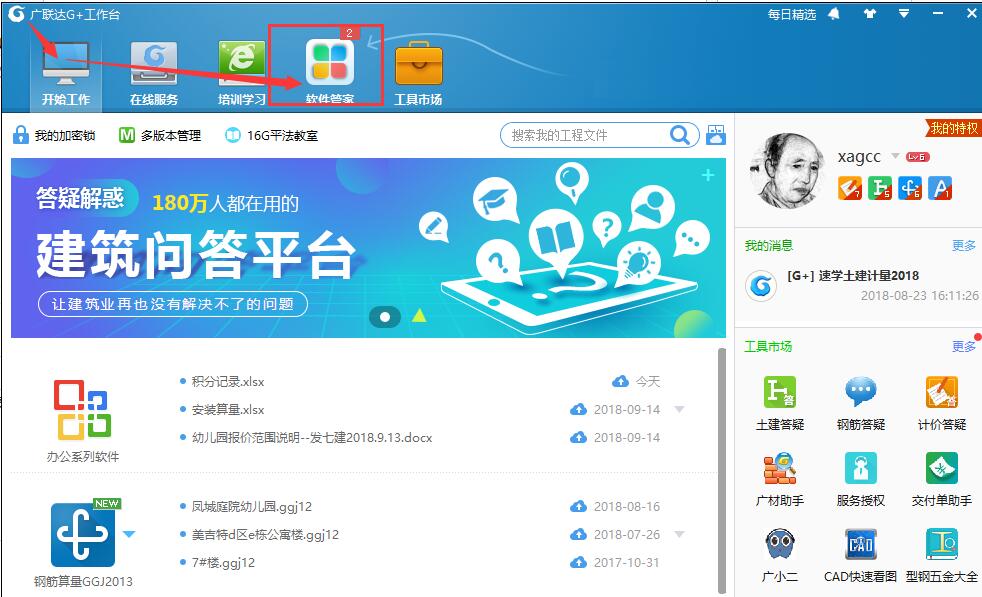
Task: Open 广小二 tool
Action: (x=780, y=555)
